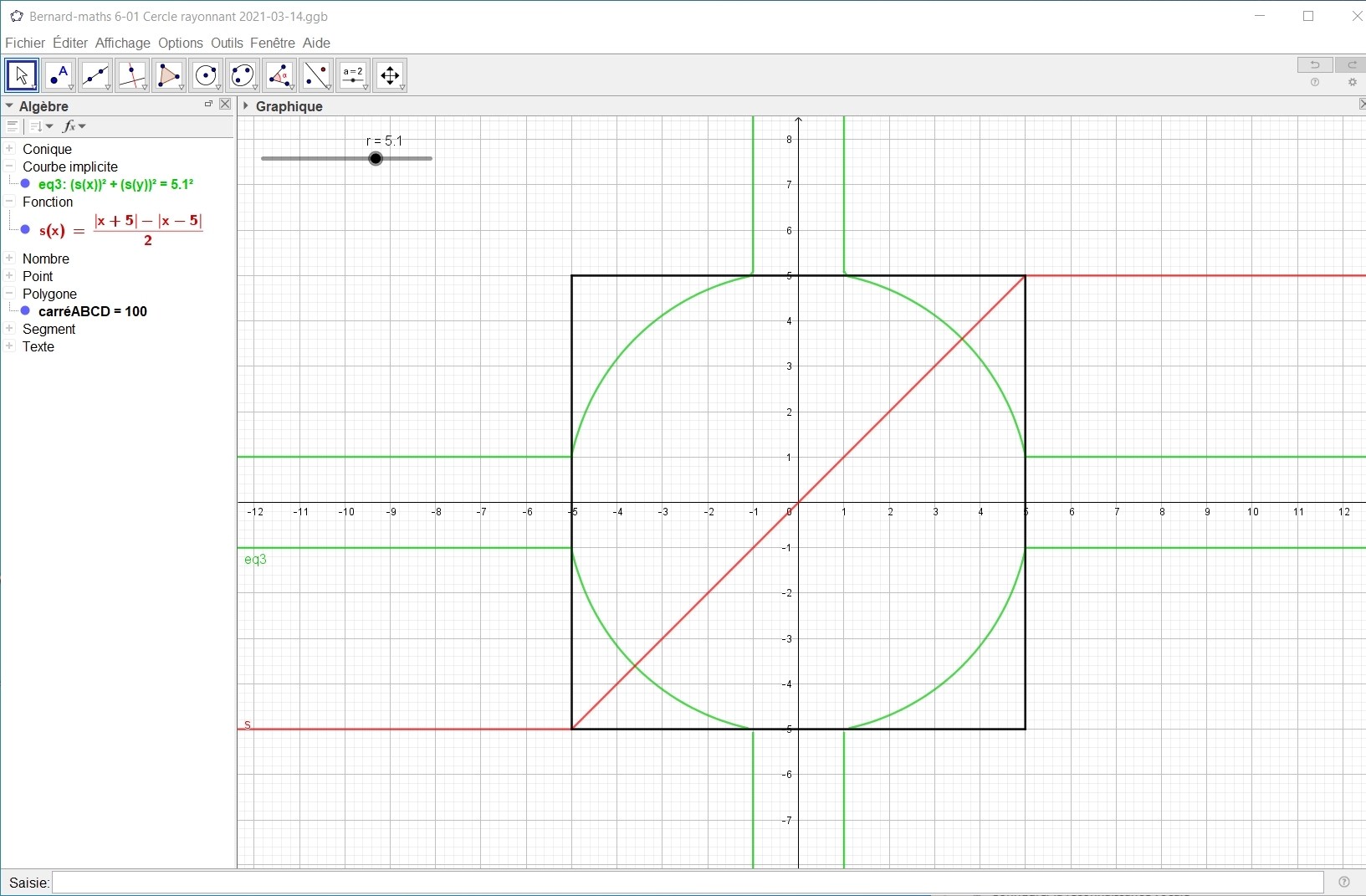Select eq3 equation row in Algèbre

116,184
